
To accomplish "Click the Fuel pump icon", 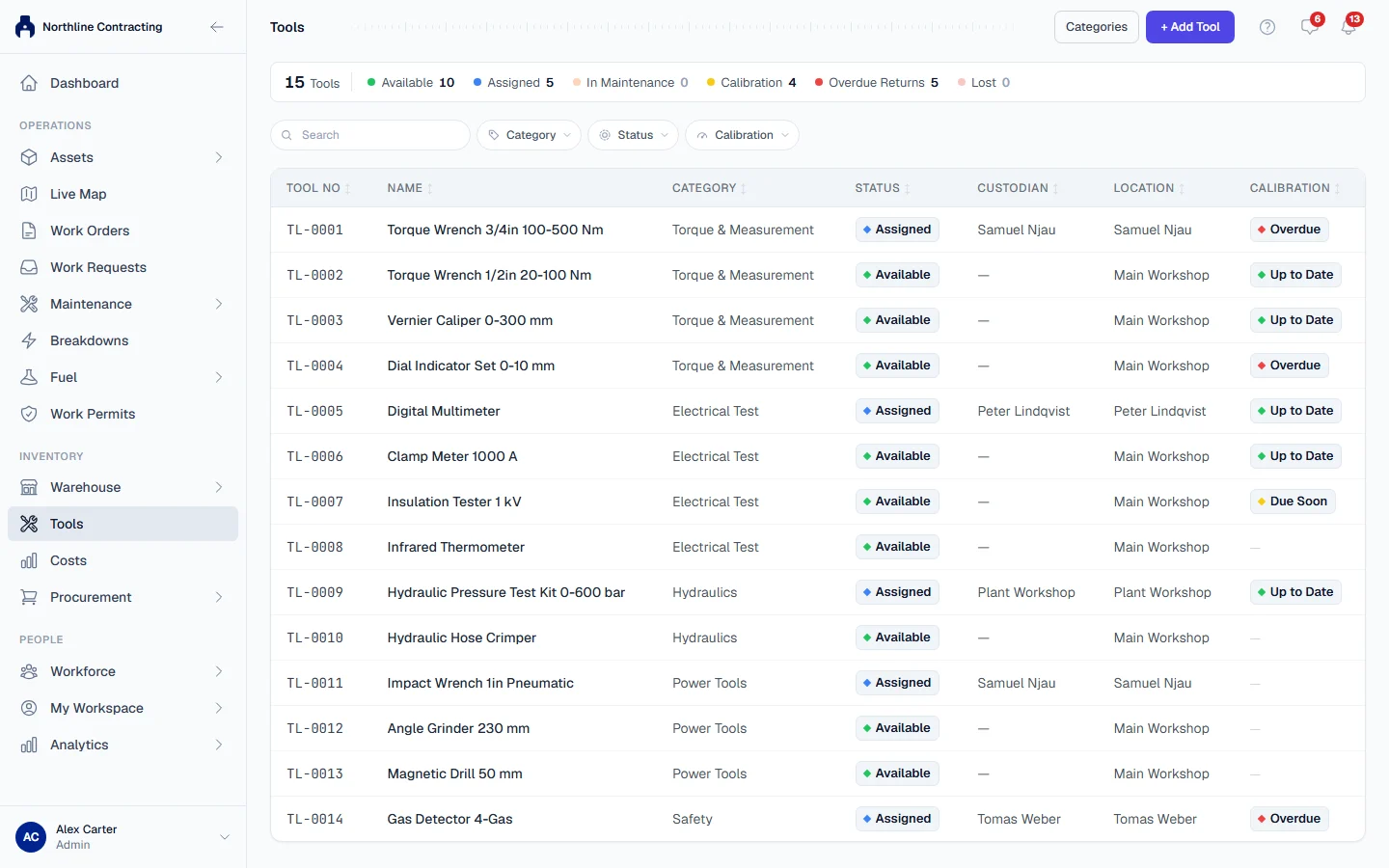I will (29, 377).
